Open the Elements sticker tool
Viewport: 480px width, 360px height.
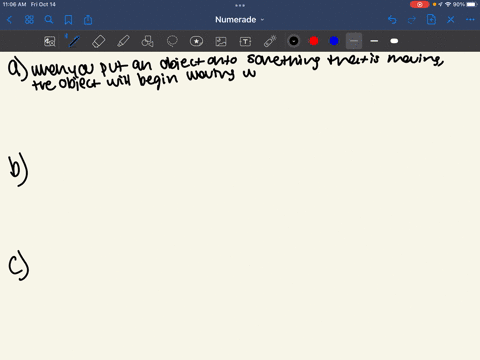(x=196, y=41)
